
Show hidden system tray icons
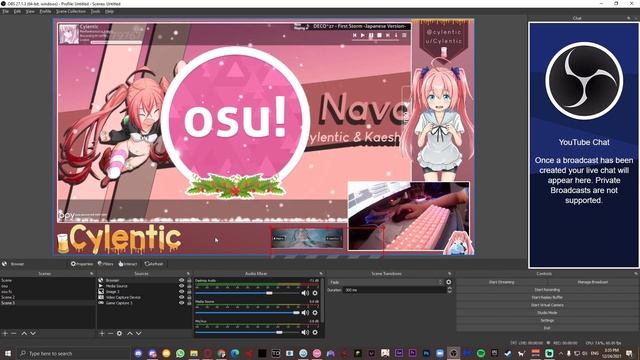coord(560,353)
